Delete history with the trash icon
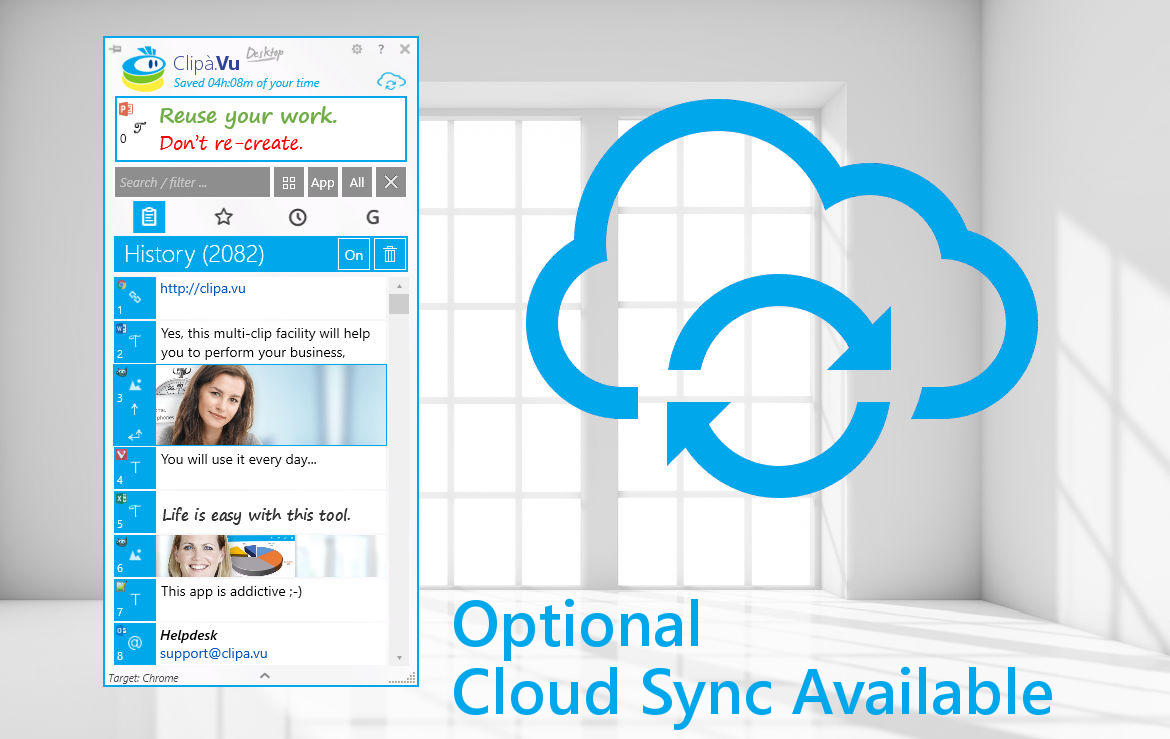This screenshot has height=739, width=1170. click(390, 255)
